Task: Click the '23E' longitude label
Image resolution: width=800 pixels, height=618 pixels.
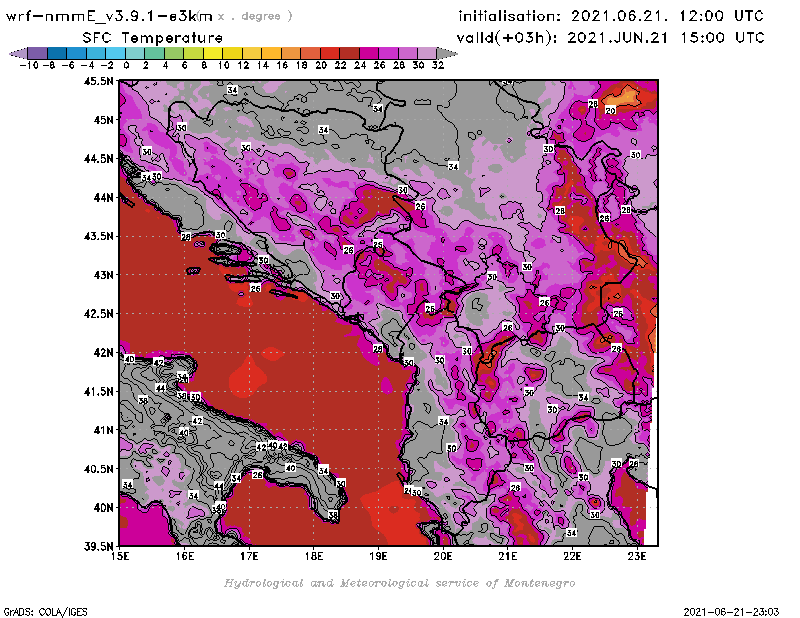Action: [x=637, y=556]
